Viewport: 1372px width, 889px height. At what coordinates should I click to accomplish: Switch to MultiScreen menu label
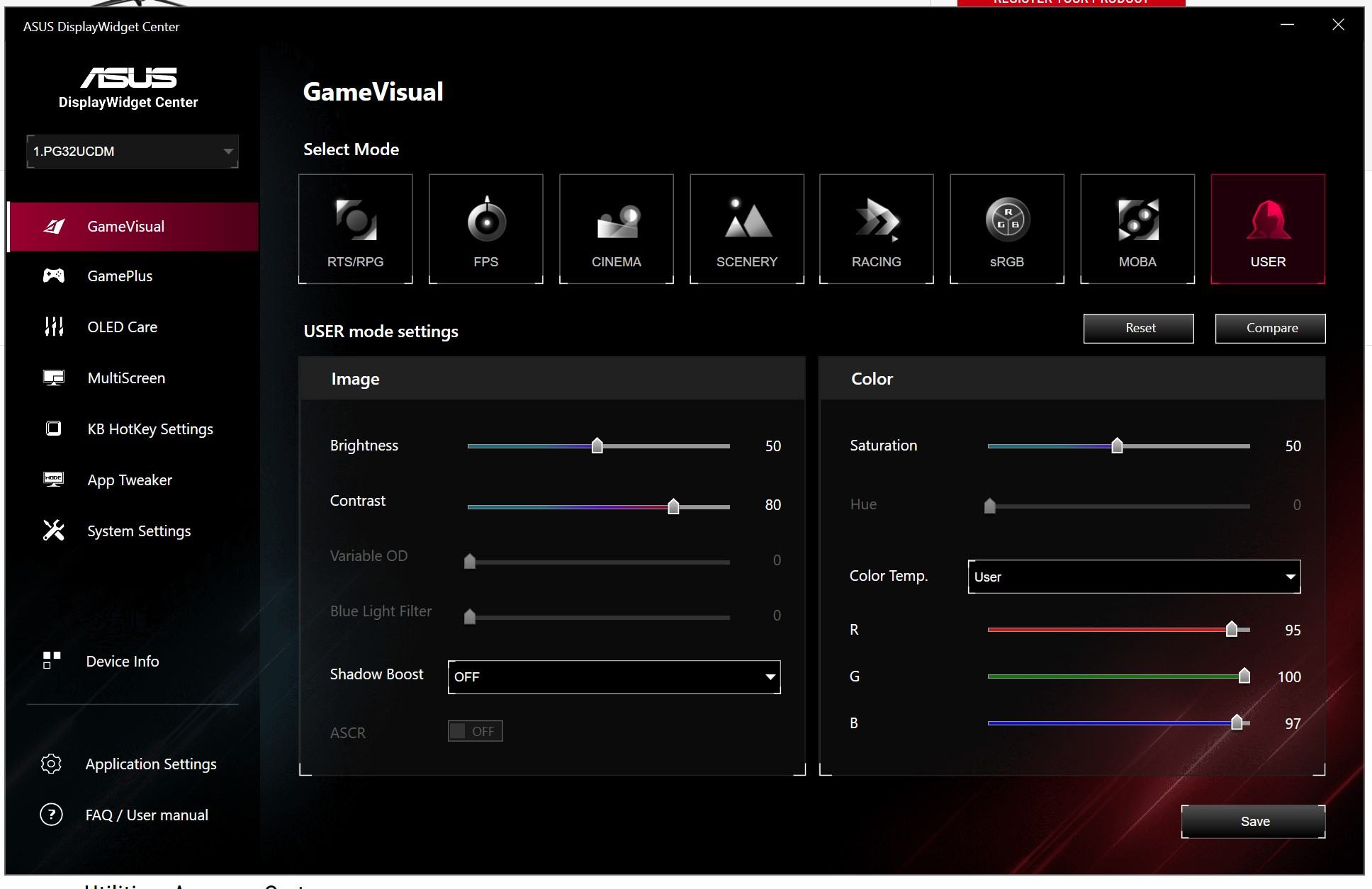pos(126,378)
